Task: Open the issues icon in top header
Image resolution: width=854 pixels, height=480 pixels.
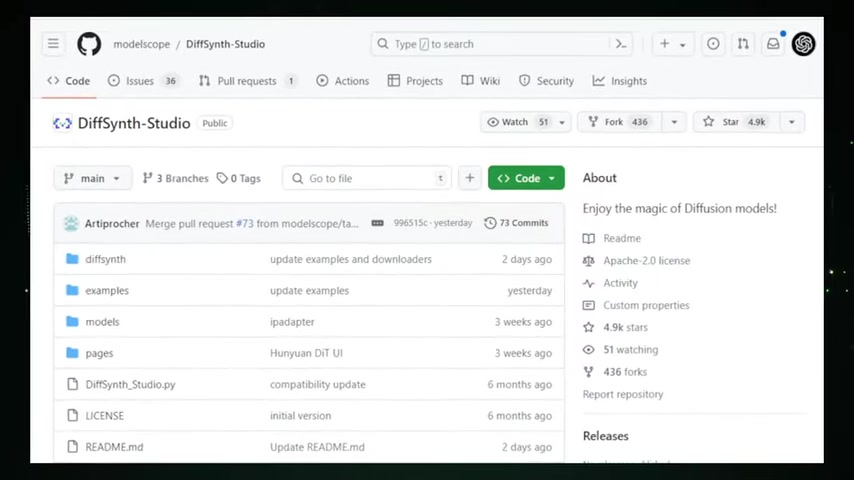Action: [x=712, y=44]
